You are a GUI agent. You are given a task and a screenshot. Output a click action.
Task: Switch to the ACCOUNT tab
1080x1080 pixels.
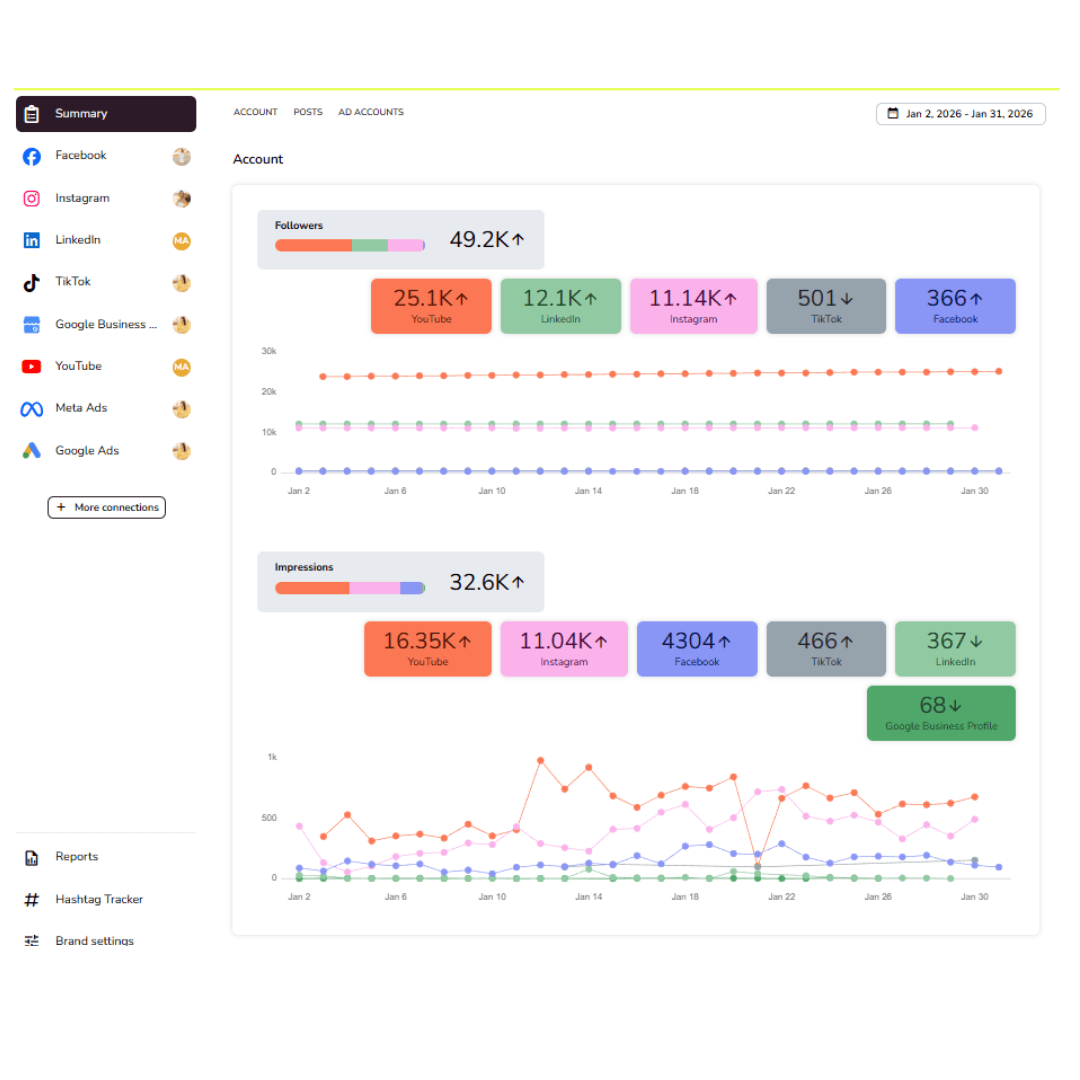255,112
